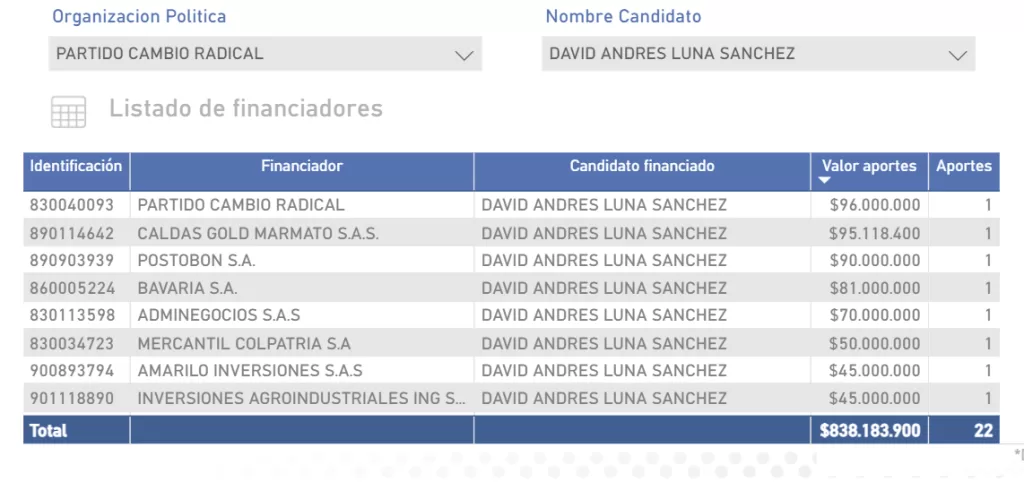Viewport: 1024px width, 482px height.
Task: Expand the Nombre Candidato dropdown chevron
Action: (x=957, y=56)
